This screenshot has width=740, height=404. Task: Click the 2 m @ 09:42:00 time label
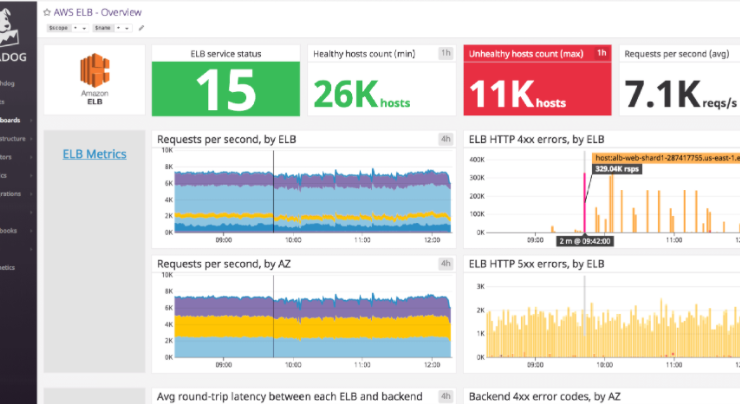point(585,241)
